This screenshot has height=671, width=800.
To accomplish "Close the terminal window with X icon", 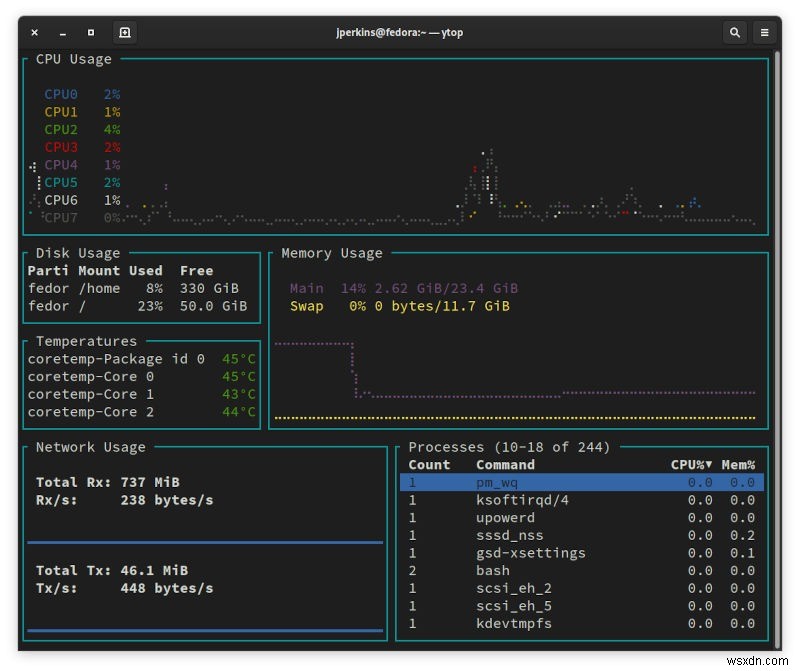I will (34, 32).
